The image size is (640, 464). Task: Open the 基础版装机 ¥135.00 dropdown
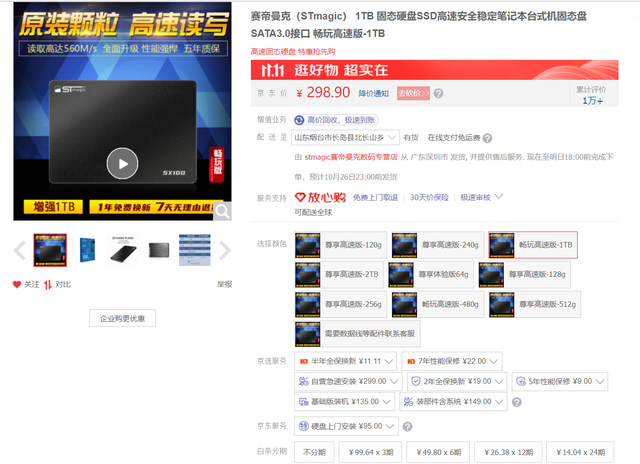click(344, 402)
